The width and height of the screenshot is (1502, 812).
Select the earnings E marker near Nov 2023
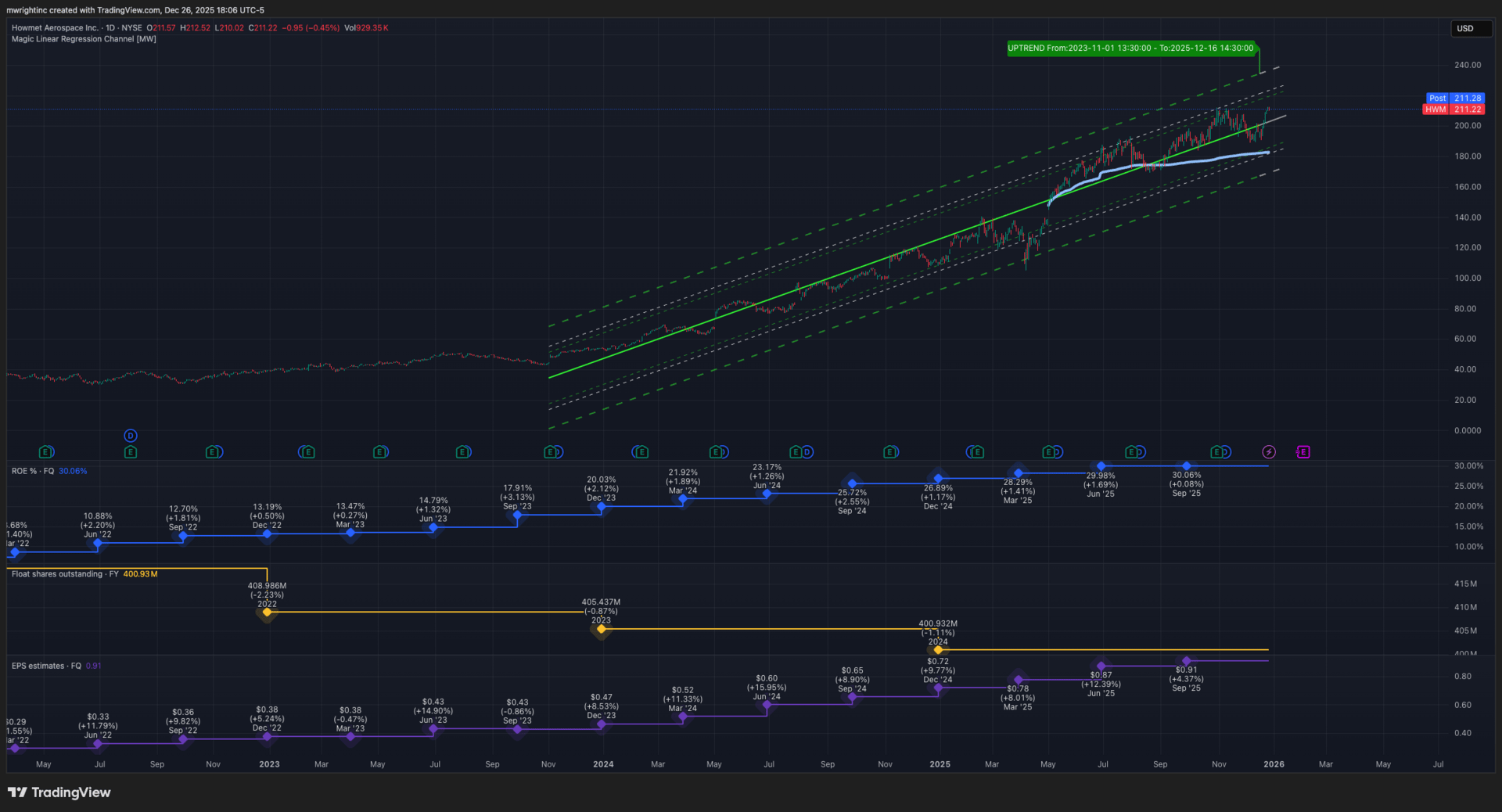tap(551, 452)
